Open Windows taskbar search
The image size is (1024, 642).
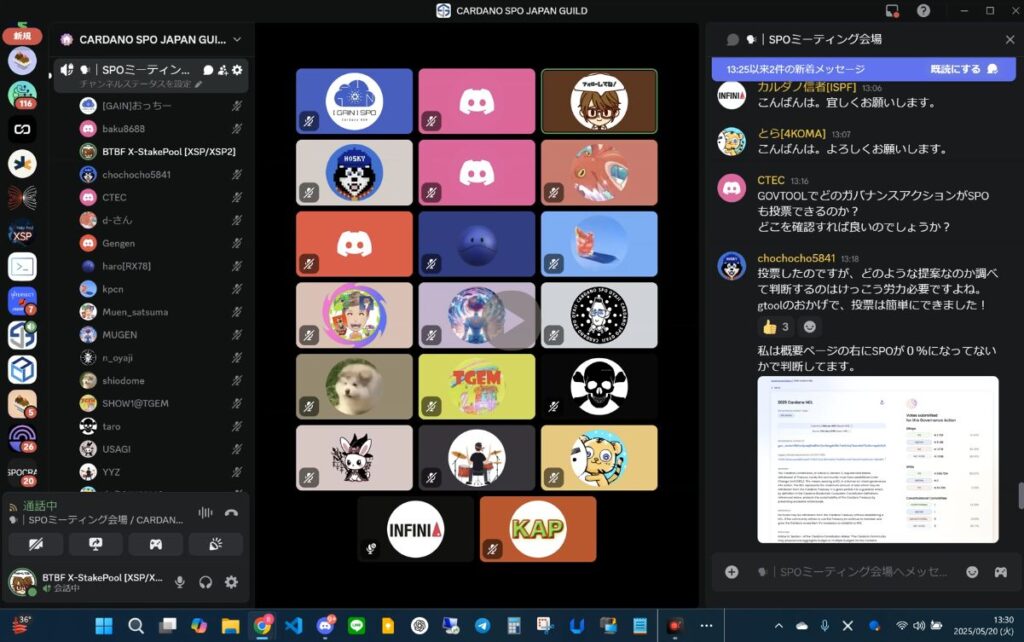pyautogui.click(x=136, y=626)
